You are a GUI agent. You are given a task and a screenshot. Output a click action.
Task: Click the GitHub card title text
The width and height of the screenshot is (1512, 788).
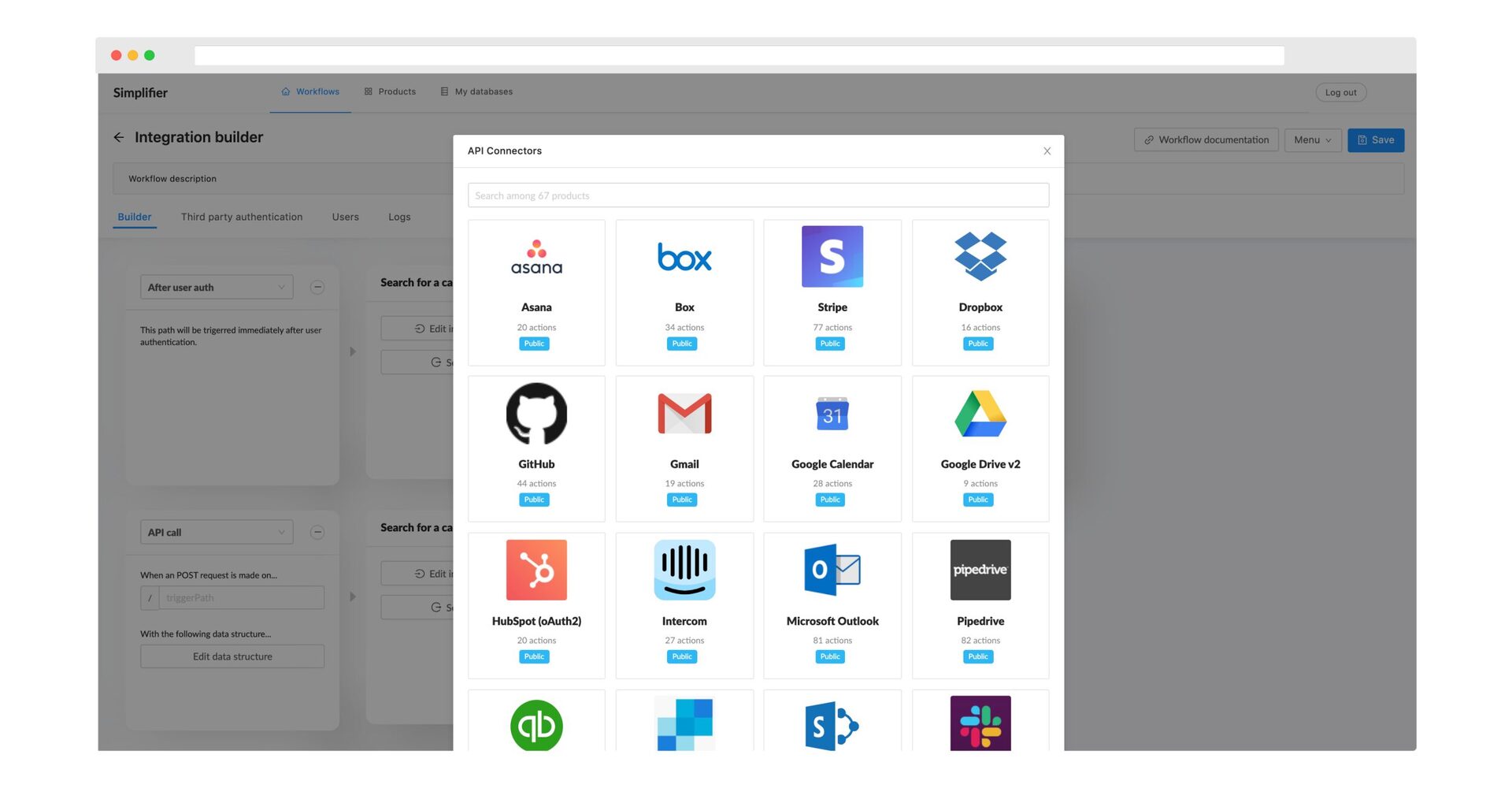click(x=536, y=464)
